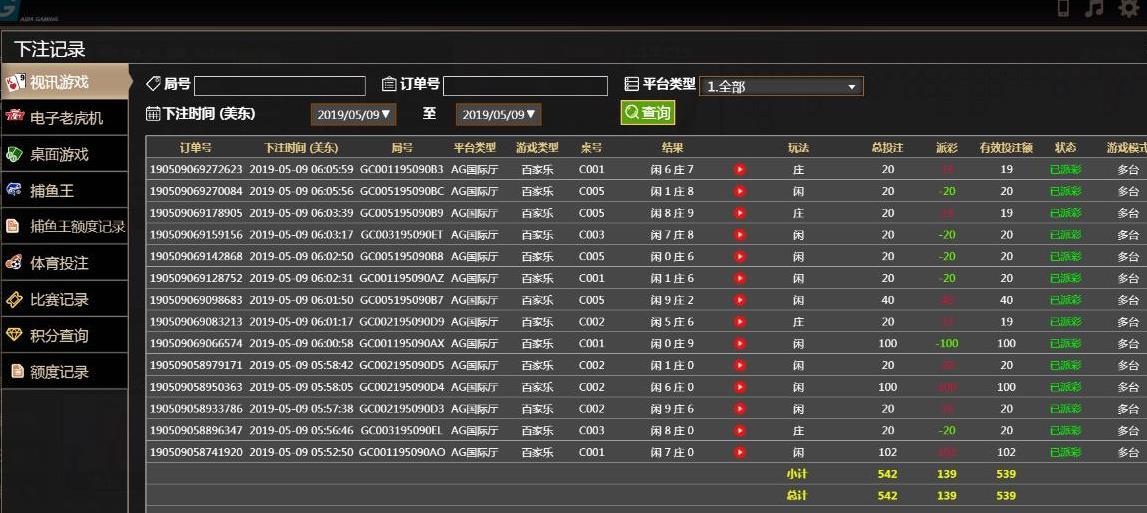
Task: Play video replay for order 190509069098683
Action: (x=740, y=300)
